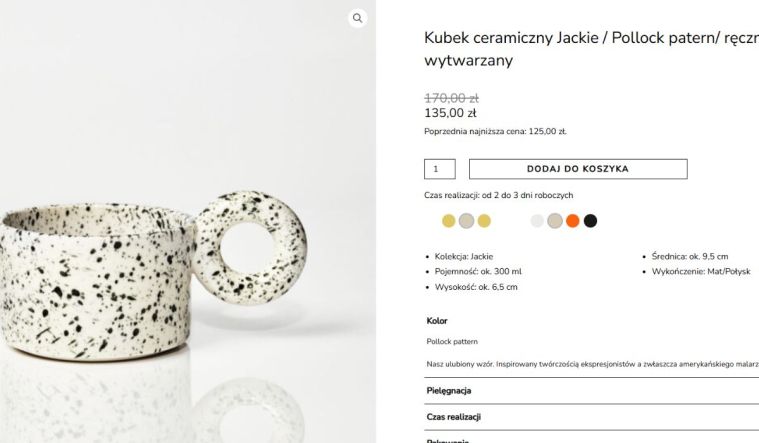This screenshot has width=759, height=443.
Task: Select the white color swatch
Action: [537, 221]
